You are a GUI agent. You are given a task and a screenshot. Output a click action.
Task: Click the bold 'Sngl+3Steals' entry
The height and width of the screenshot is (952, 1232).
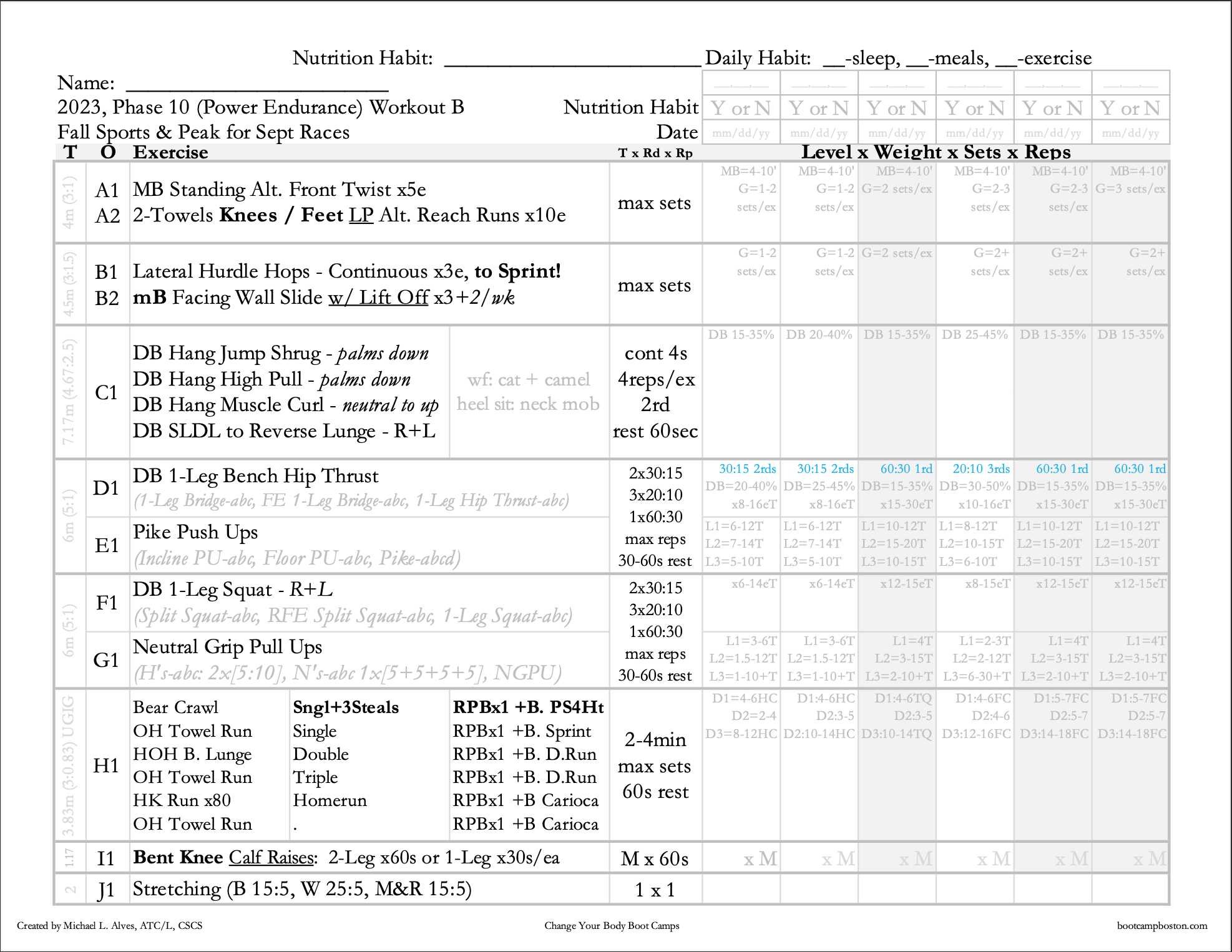pos(346,707)
